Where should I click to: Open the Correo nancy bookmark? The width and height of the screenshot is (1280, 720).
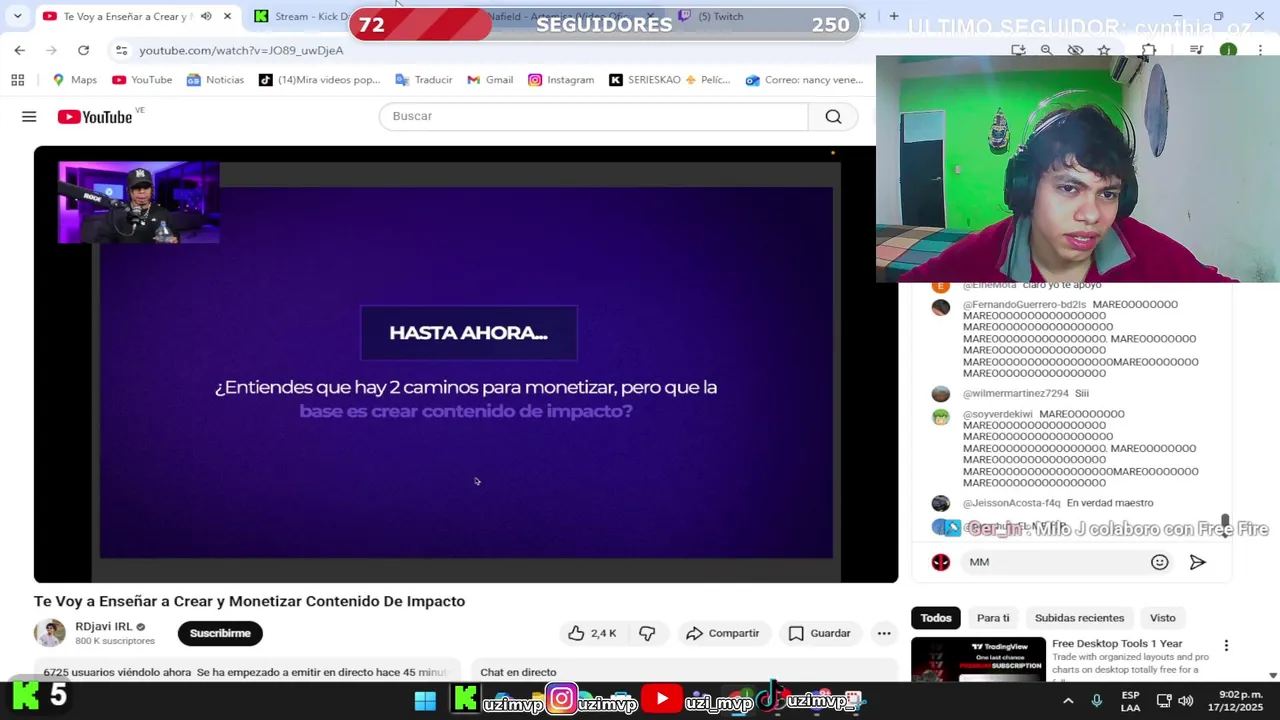point(804,80)
